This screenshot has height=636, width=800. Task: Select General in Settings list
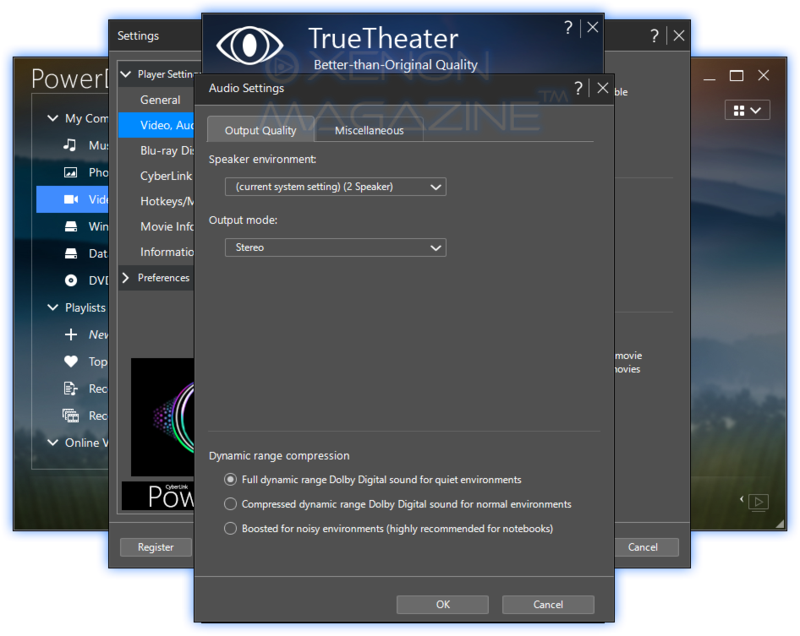156,100
